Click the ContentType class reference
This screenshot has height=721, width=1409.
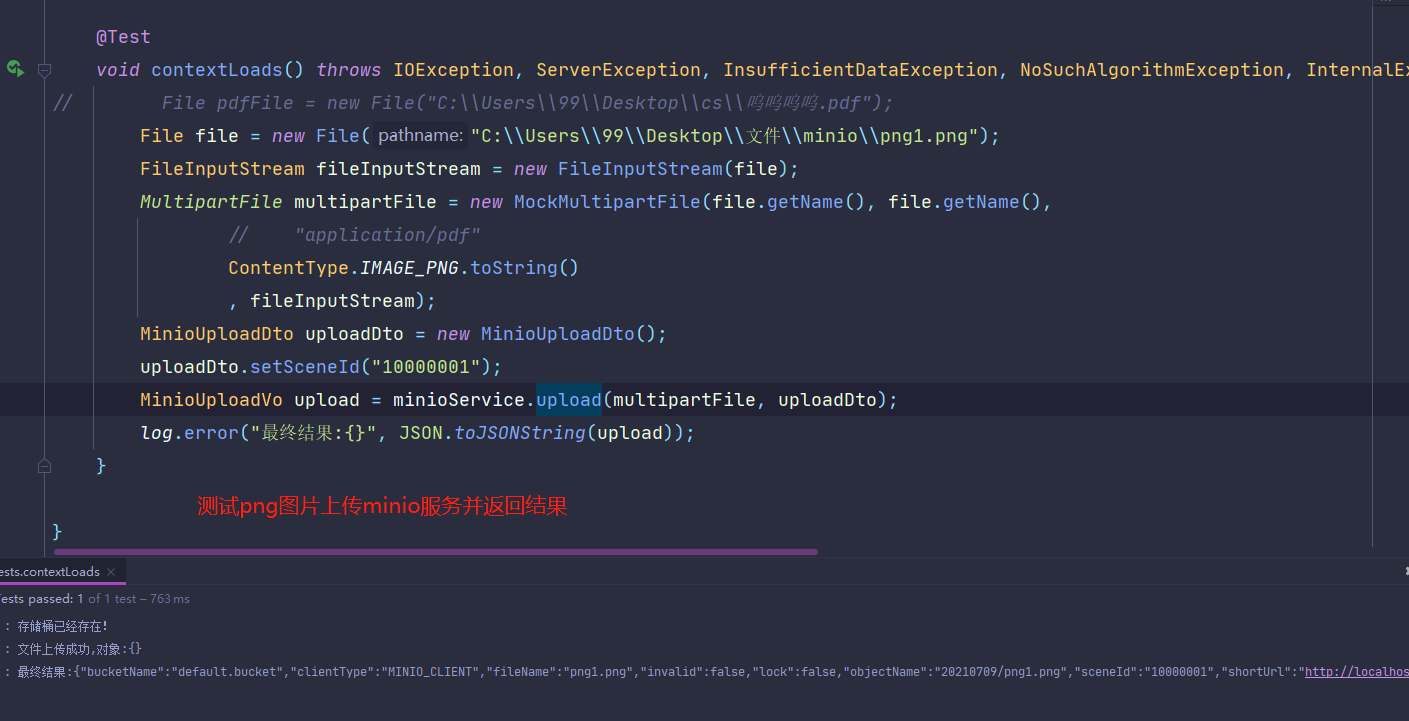click(x=288, y=268)
